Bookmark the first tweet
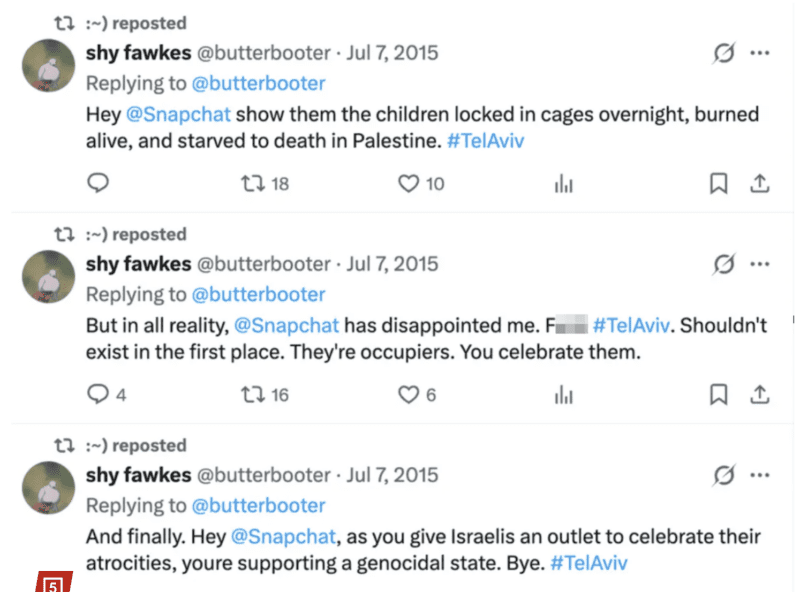 (718, 183)
